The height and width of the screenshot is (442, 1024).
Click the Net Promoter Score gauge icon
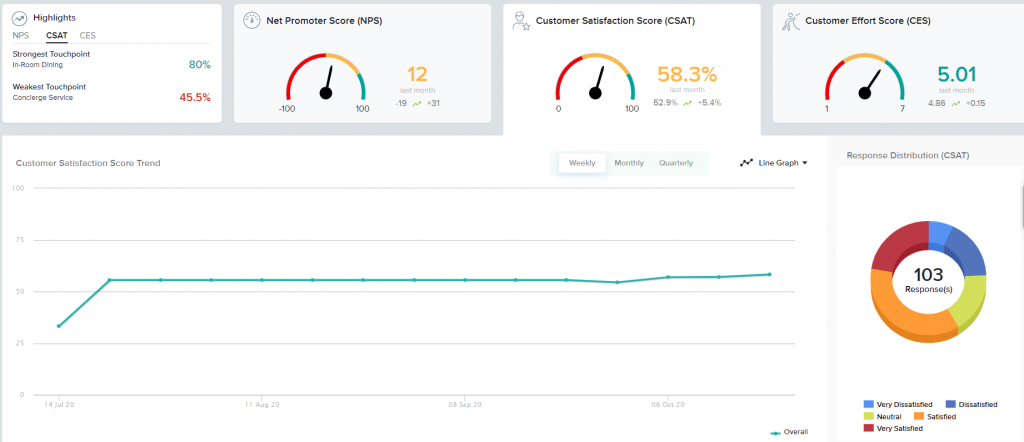(251, 20)
